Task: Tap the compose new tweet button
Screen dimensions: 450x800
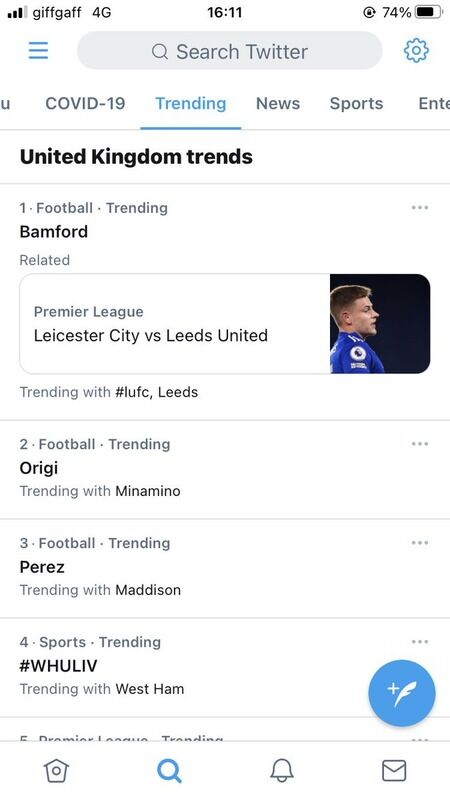Action: pyautogui.click(x=402, y=693)
